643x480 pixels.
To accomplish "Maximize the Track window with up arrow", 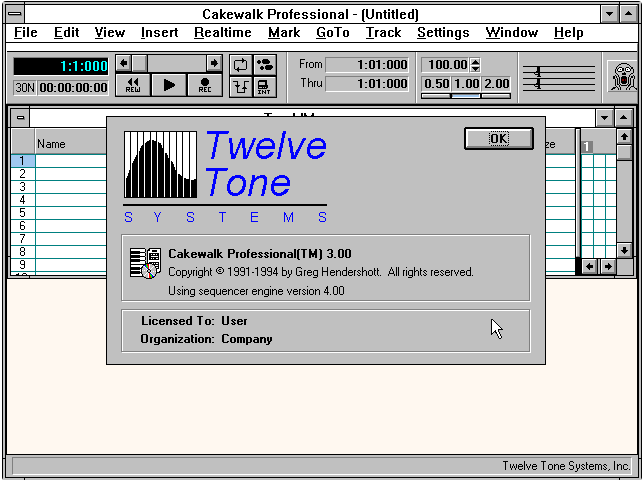I will coord(623,118).
